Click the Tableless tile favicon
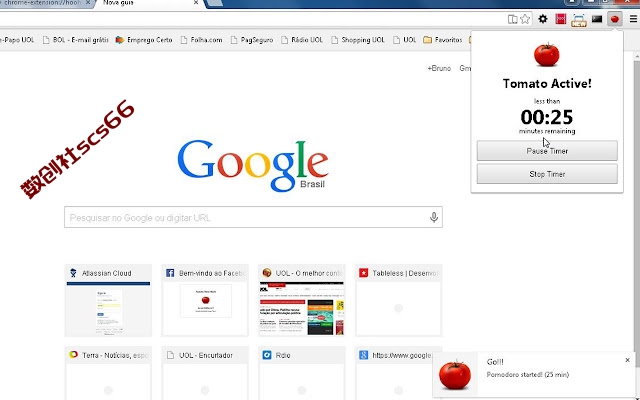This screenshot has width=640, height=400. (x=363, y=273)
